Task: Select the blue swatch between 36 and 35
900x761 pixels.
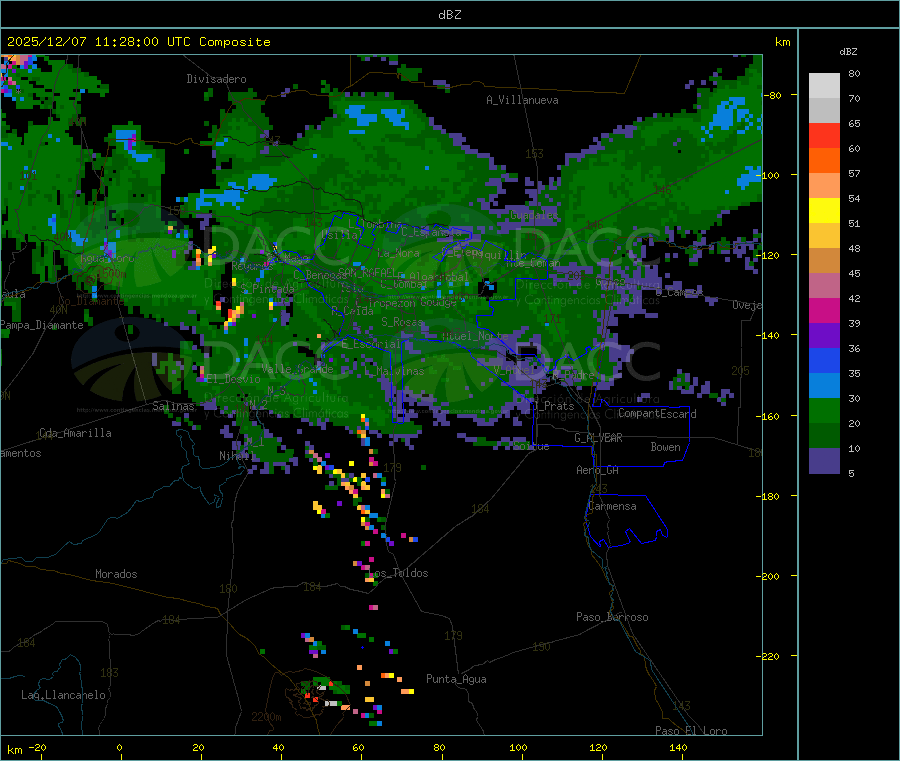Action: coord(824,360)
